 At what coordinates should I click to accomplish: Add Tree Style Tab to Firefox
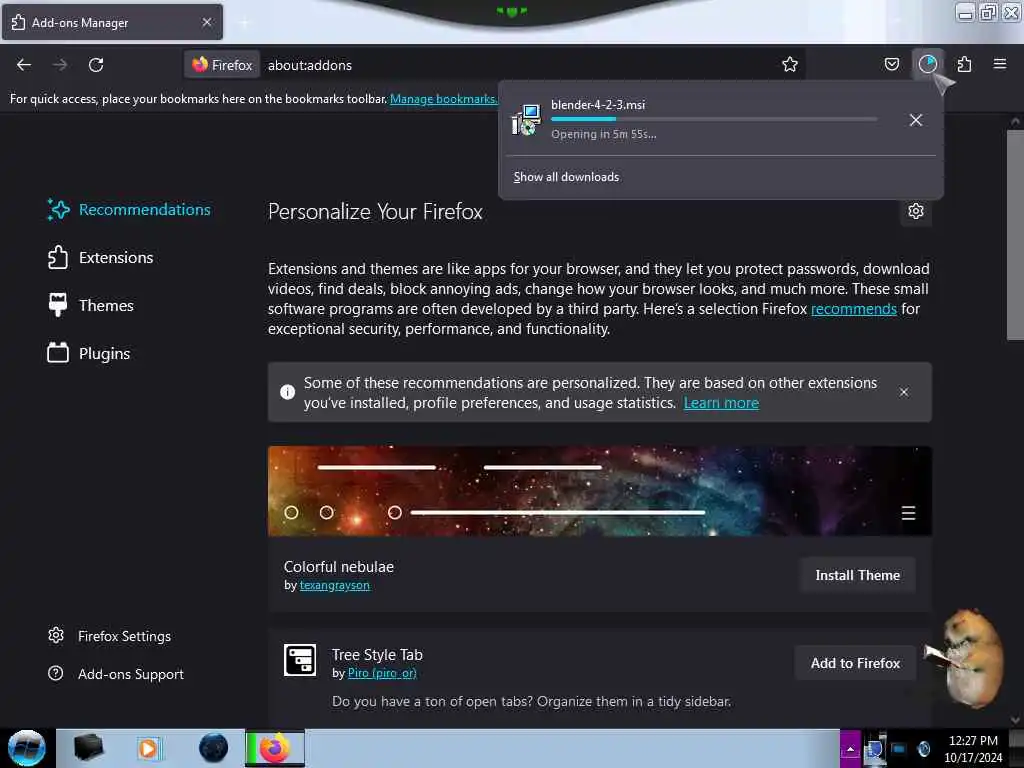(855, 663)
